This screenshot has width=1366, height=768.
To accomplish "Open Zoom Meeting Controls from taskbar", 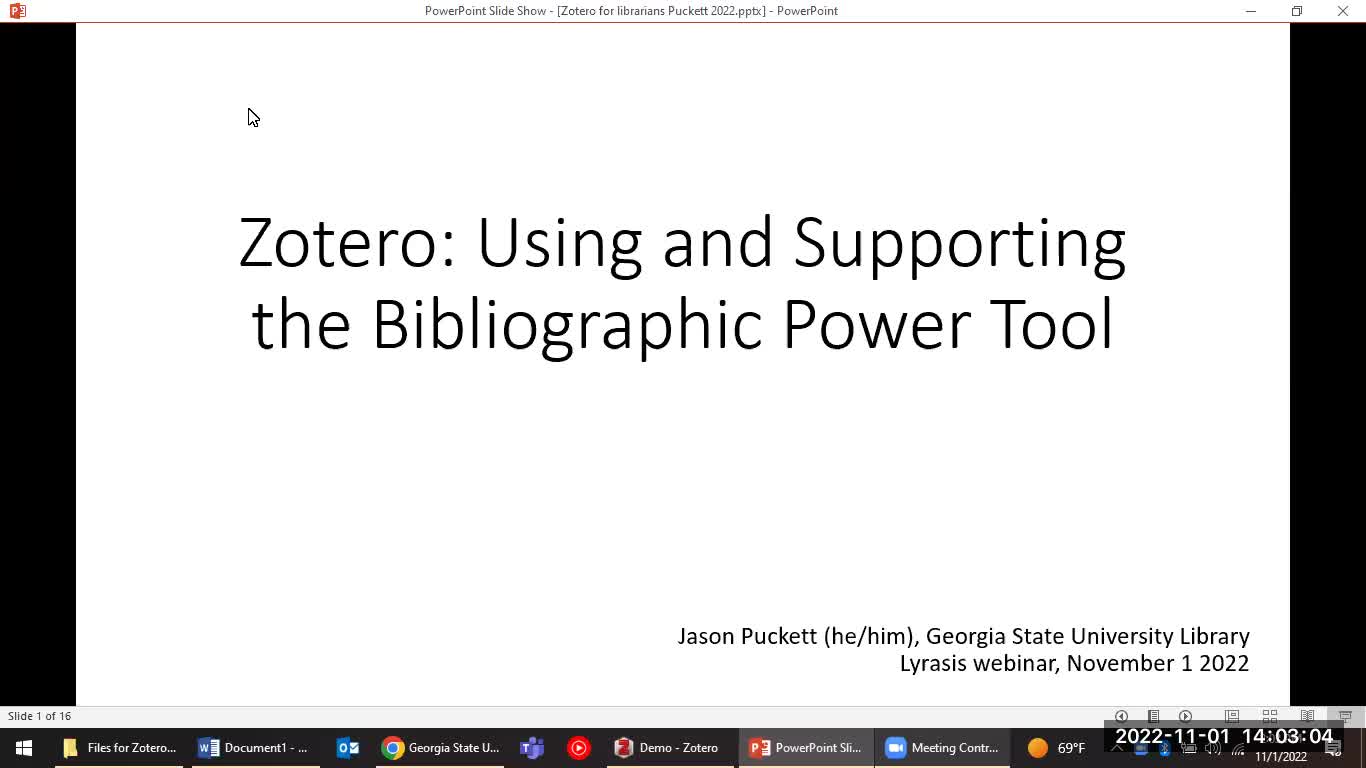I will tap(943, 748).
